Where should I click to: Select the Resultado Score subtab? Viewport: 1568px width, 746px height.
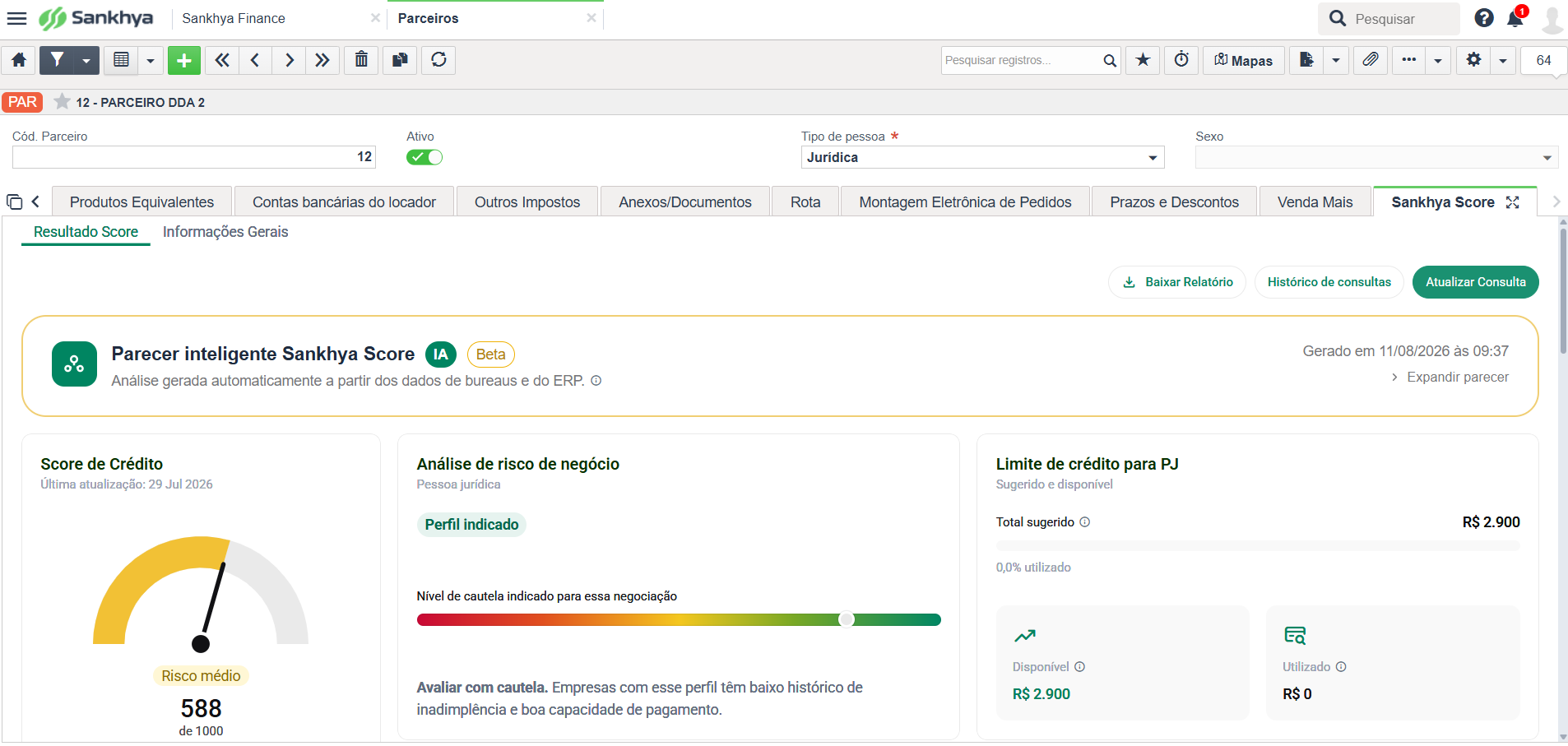(86, 232)
